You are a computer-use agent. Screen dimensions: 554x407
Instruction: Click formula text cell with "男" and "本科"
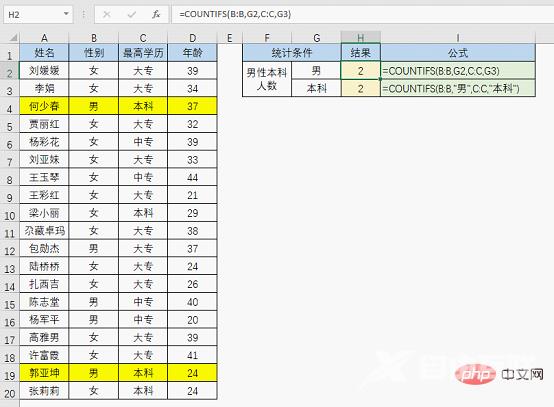click(x=458, y=88)
